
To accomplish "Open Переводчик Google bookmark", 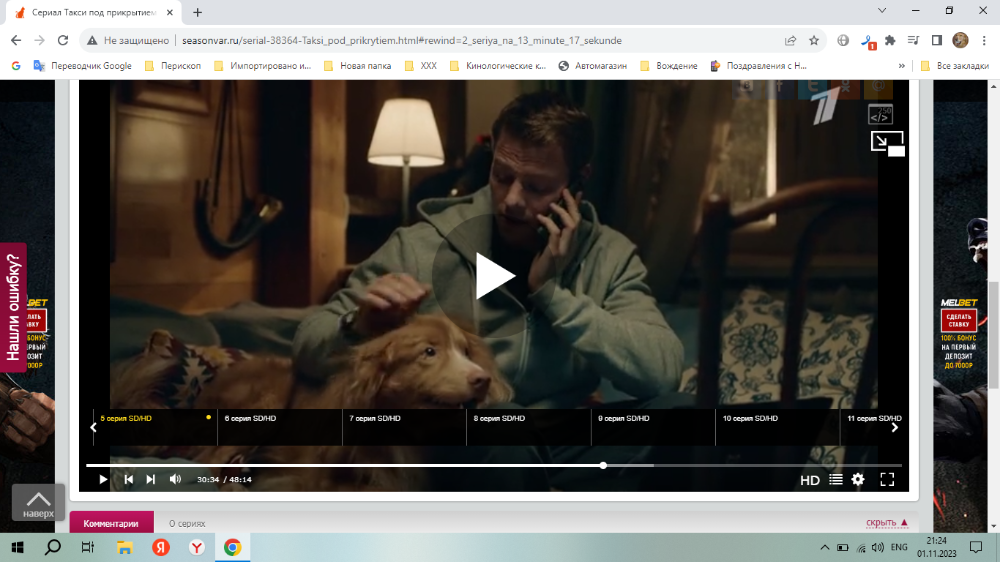I will point(83,66).
